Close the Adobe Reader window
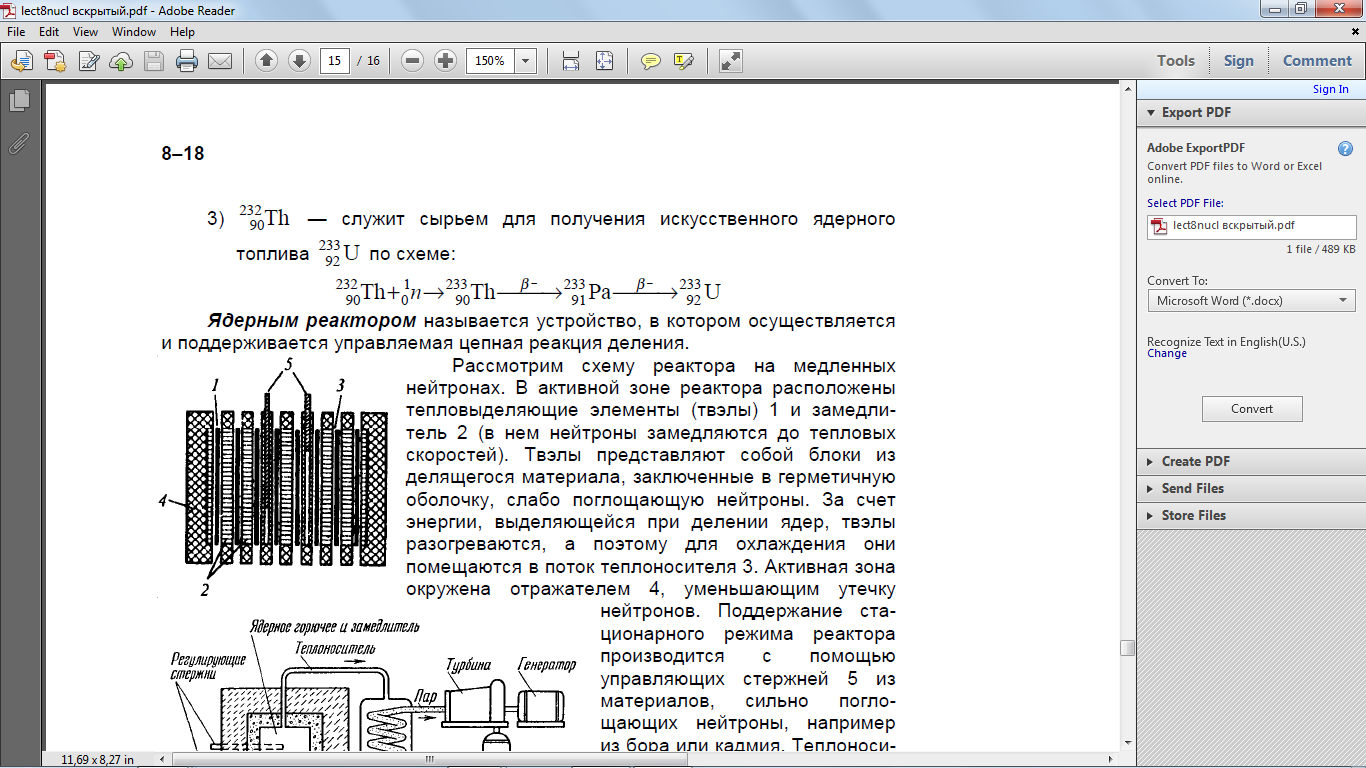This screenshot has width=1366, height=768. pyautogui.click(x=1339, y=9)
